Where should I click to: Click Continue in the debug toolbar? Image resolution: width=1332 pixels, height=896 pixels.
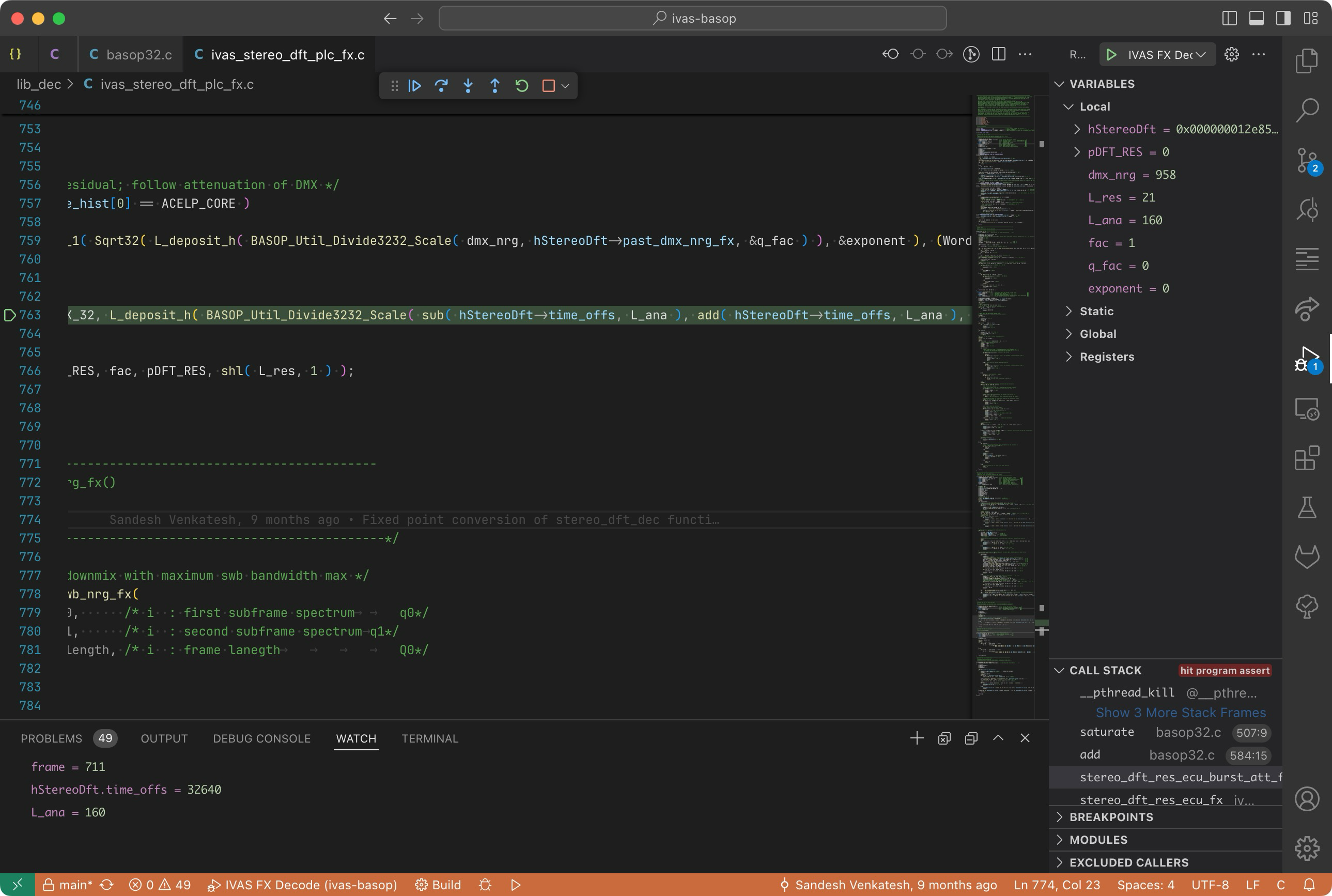[x=415, y=86]
